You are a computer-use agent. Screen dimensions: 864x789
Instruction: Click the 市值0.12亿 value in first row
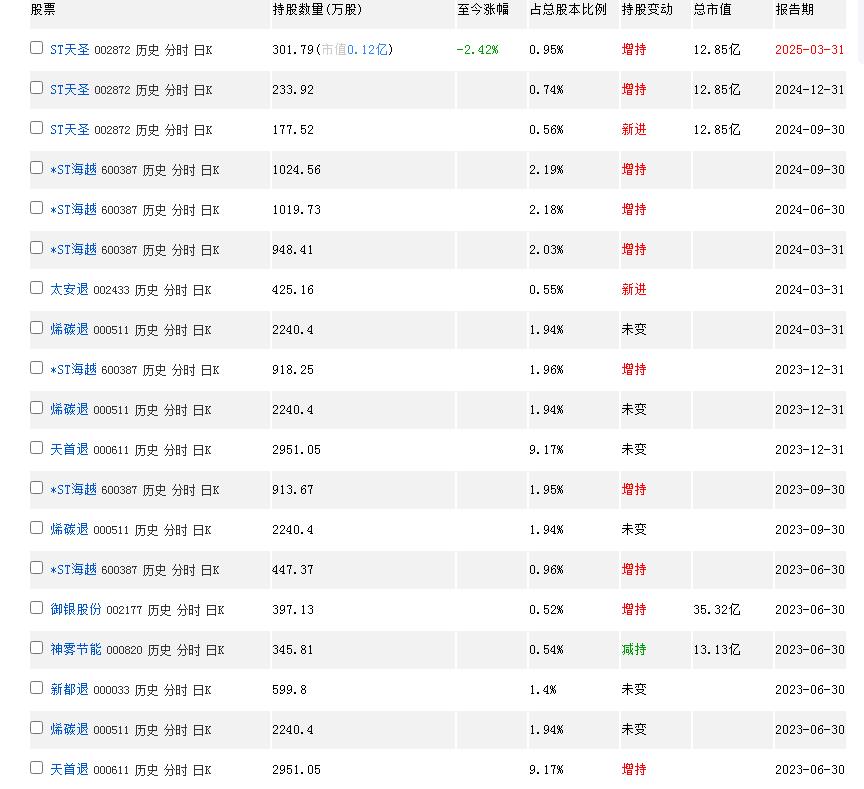(x=354, y=50)
